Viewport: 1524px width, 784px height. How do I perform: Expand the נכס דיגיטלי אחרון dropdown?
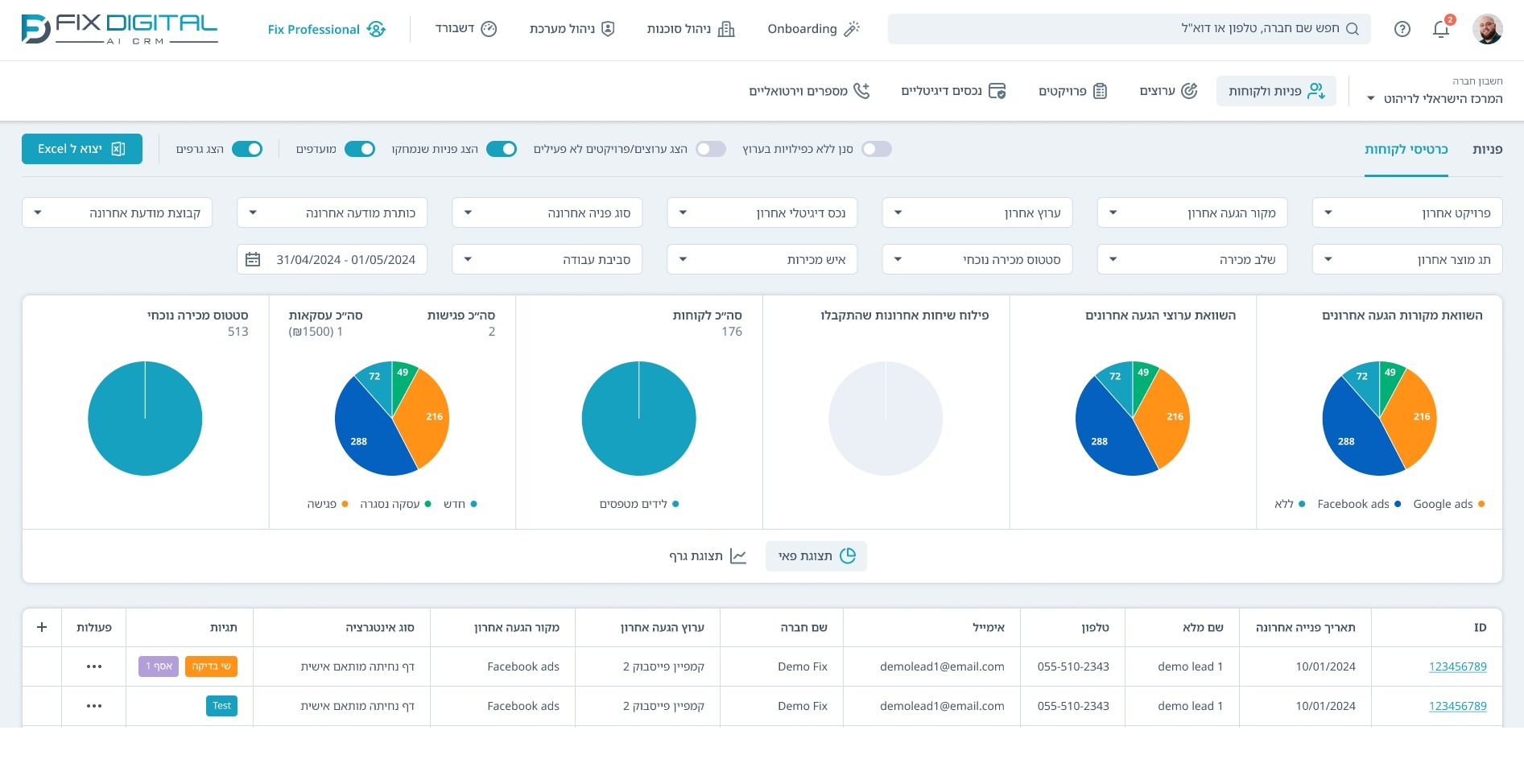click(x=762, y=213)
